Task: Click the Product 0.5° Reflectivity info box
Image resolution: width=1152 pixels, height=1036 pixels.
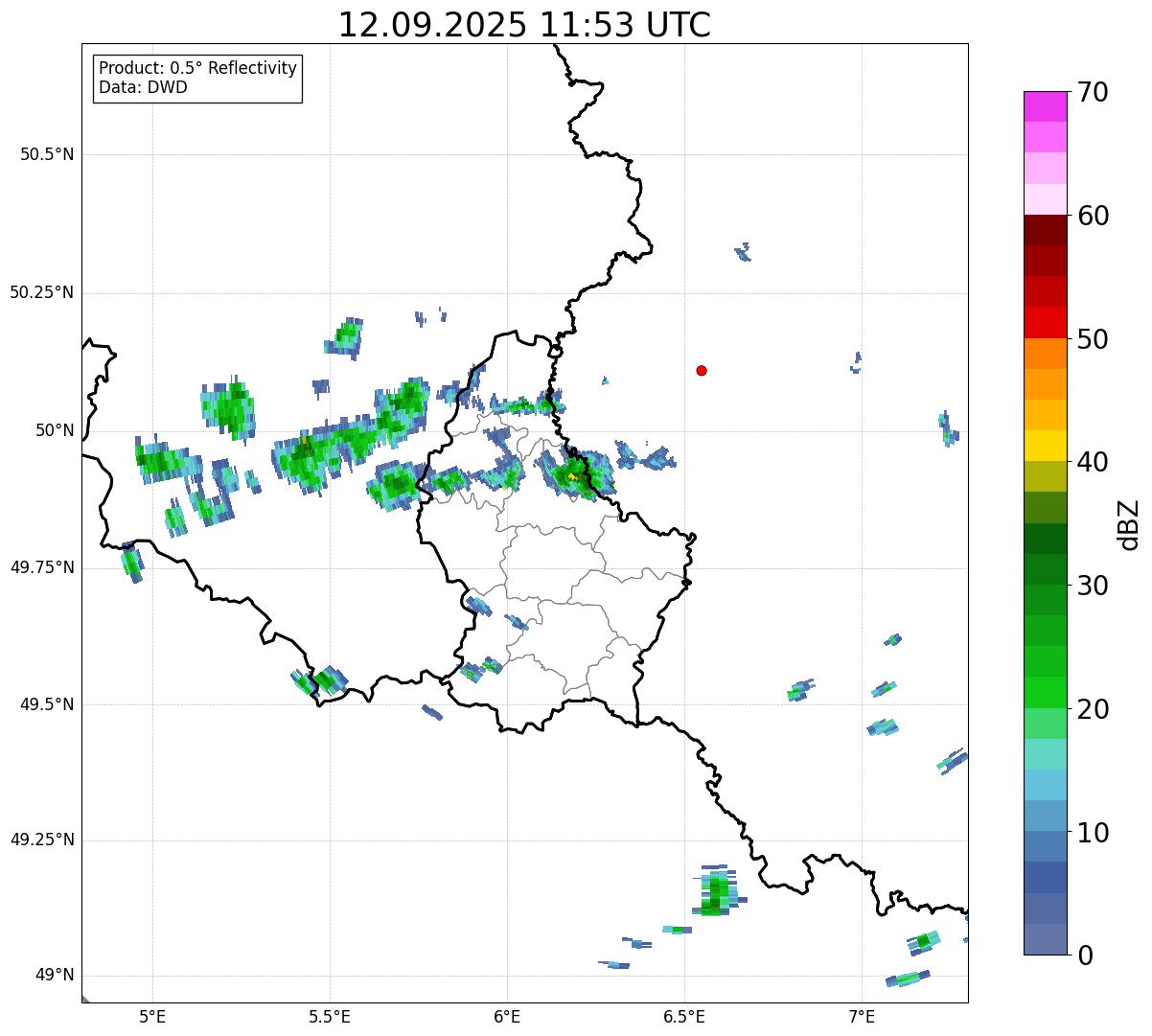Action: (x=197, y=79)
